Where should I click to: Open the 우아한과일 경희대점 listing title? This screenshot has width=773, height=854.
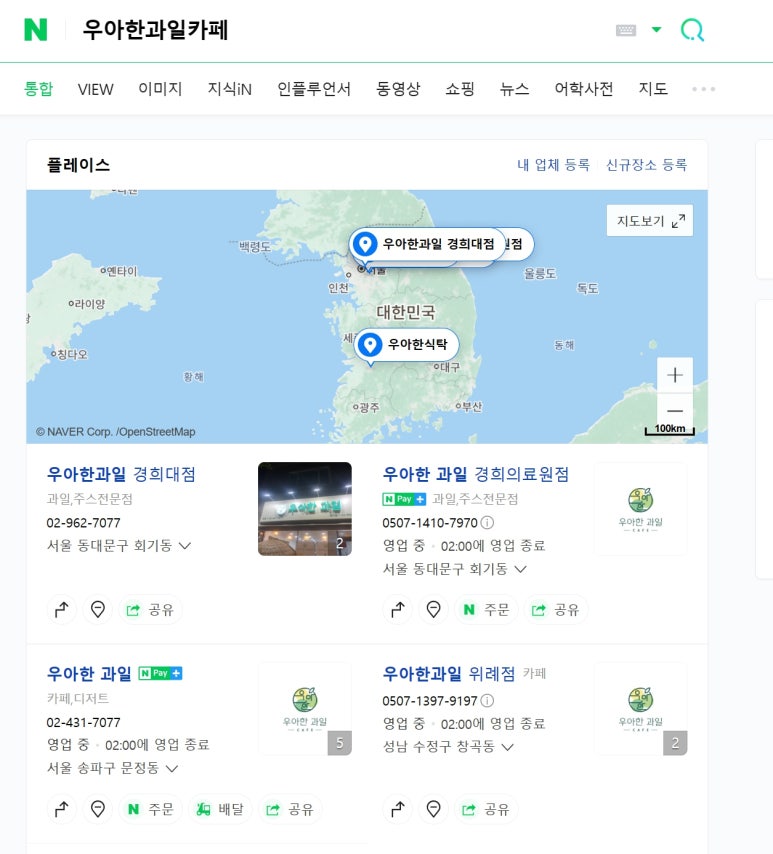coord(121,474)
